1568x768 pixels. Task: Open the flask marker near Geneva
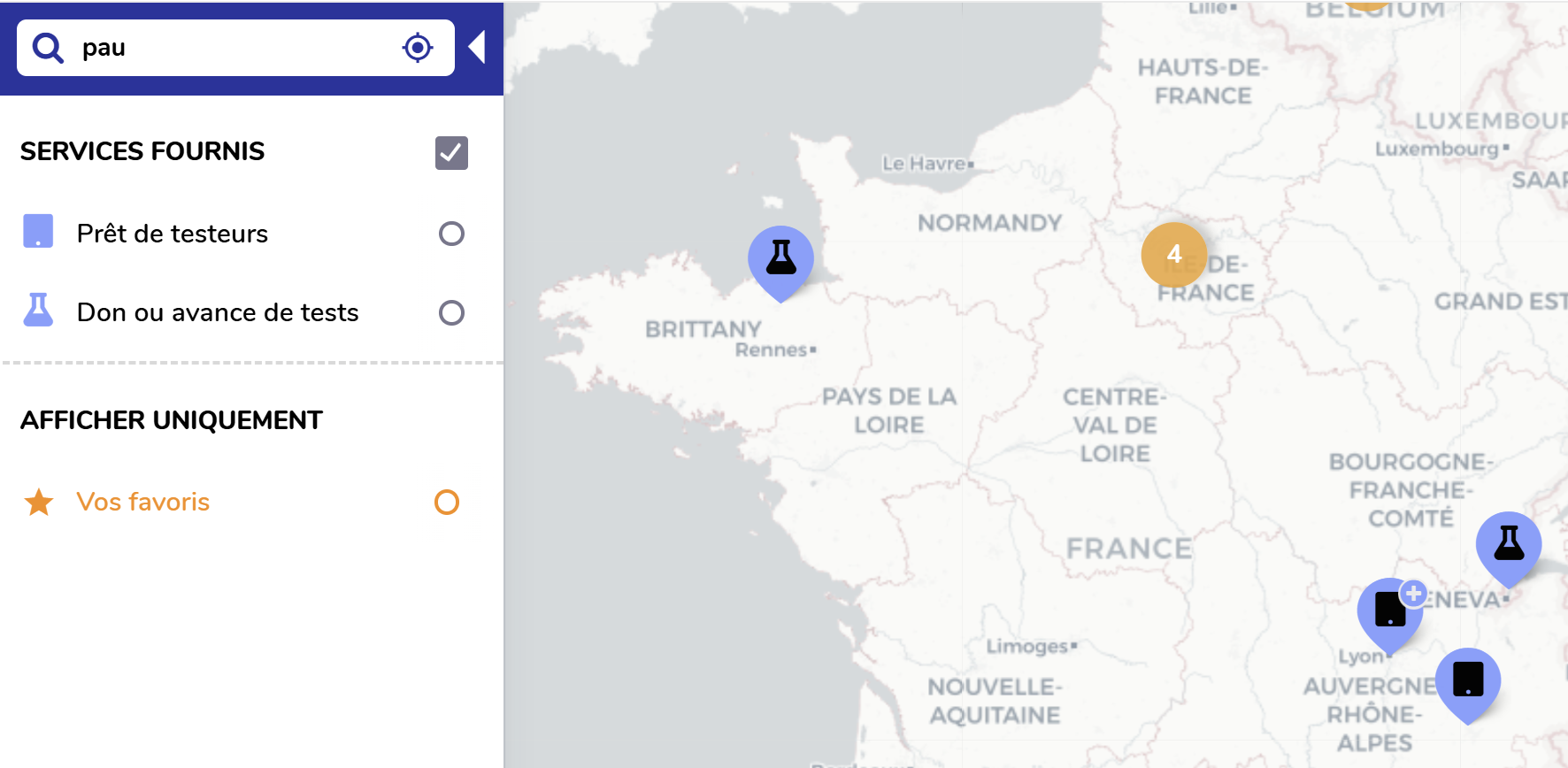pyautogui.click(x=1509, y=545)
